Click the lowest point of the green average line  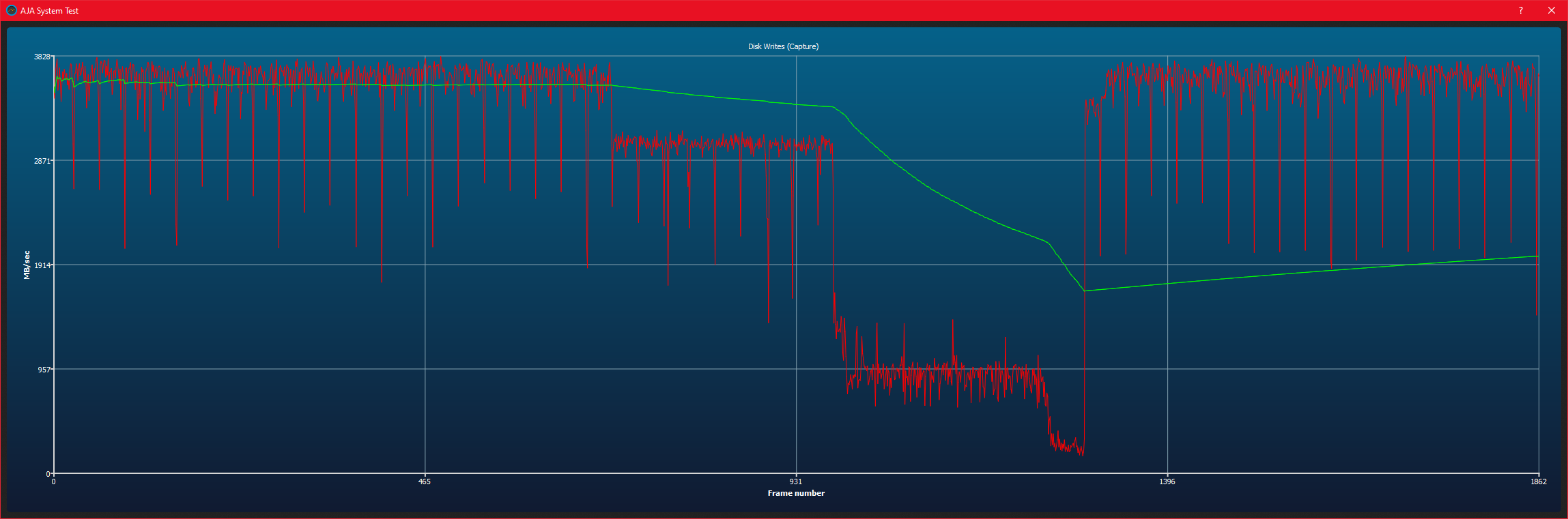tap(1085, 291)
